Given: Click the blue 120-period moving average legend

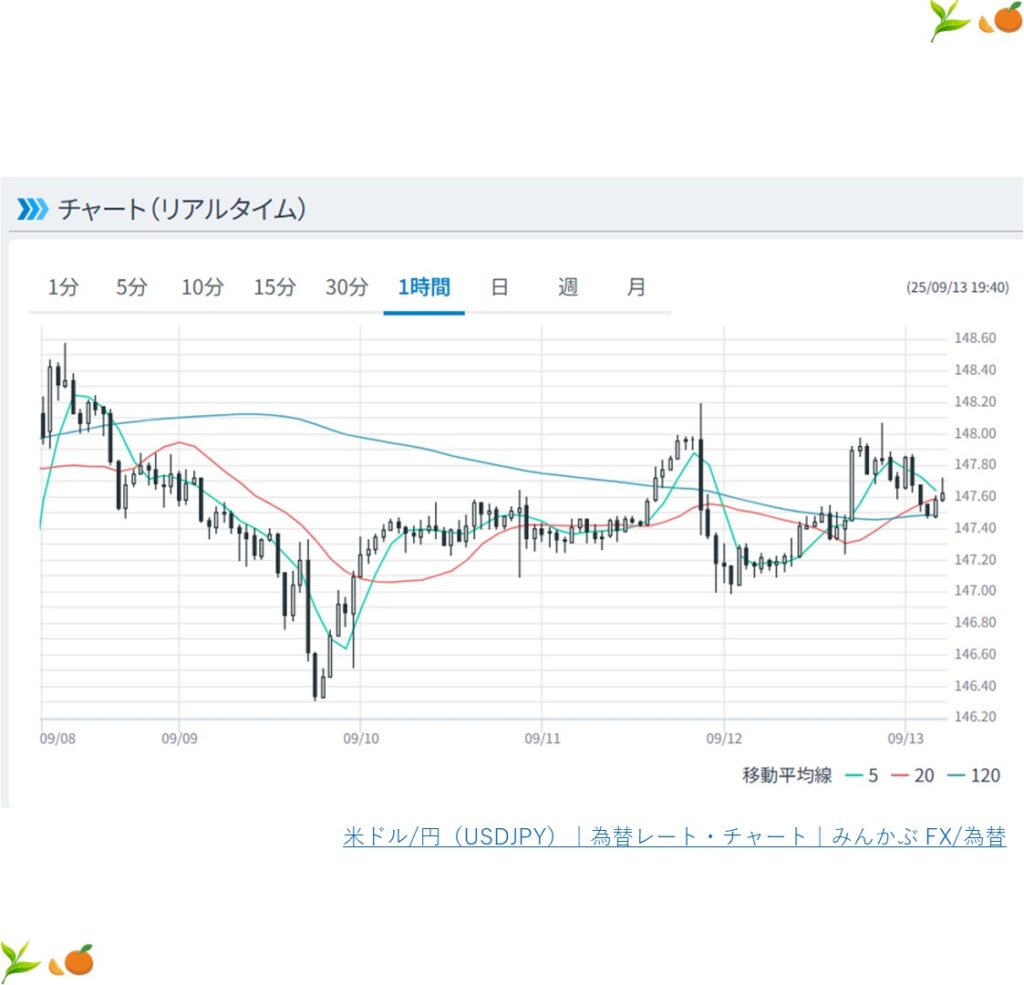Looking at the screenshot, I should (x=974, y=775).
